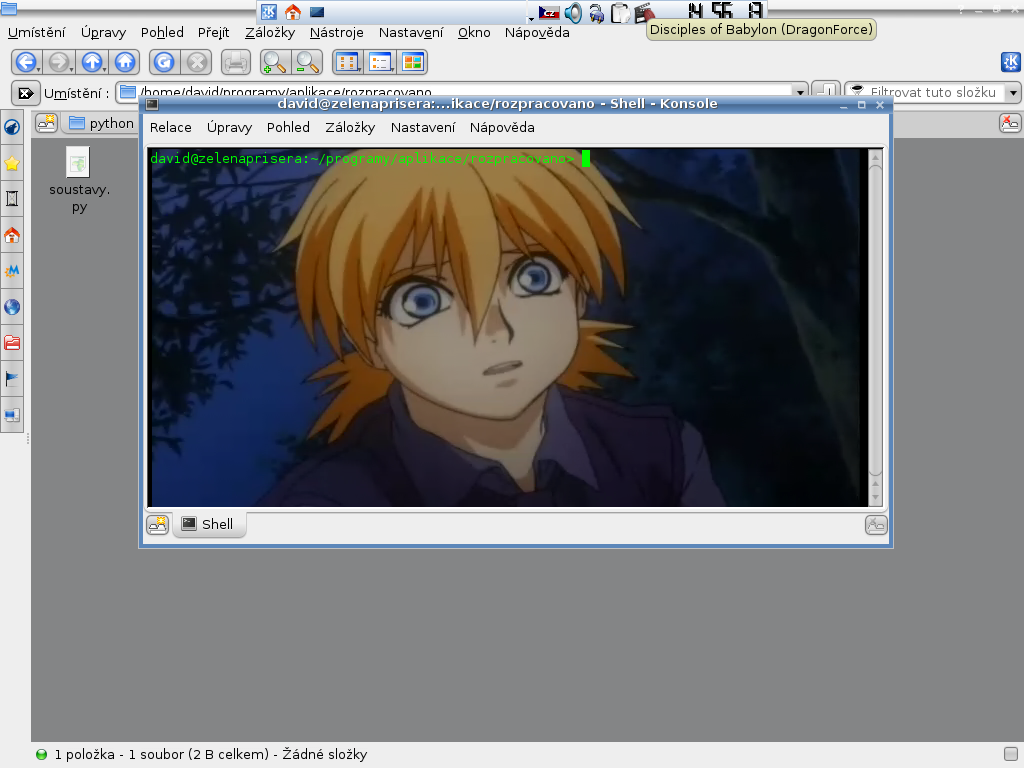Click the stop loading toolbar icon
The height and width of the screenshot is (768, 1024).
coord(197,62)
